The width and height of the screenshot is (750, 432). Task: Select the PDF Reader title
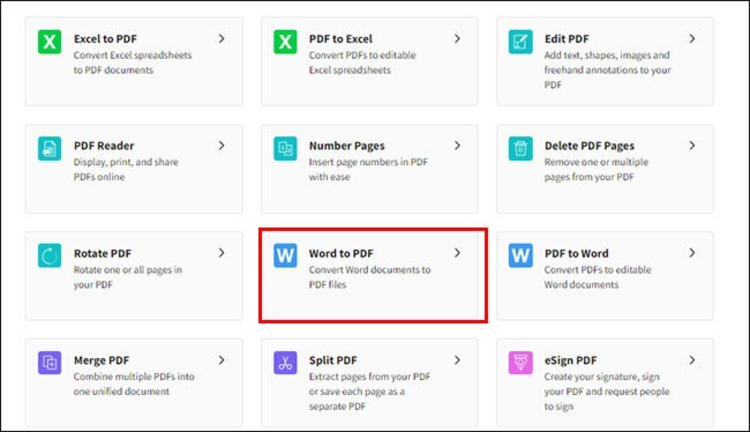(x=104, y=146)
